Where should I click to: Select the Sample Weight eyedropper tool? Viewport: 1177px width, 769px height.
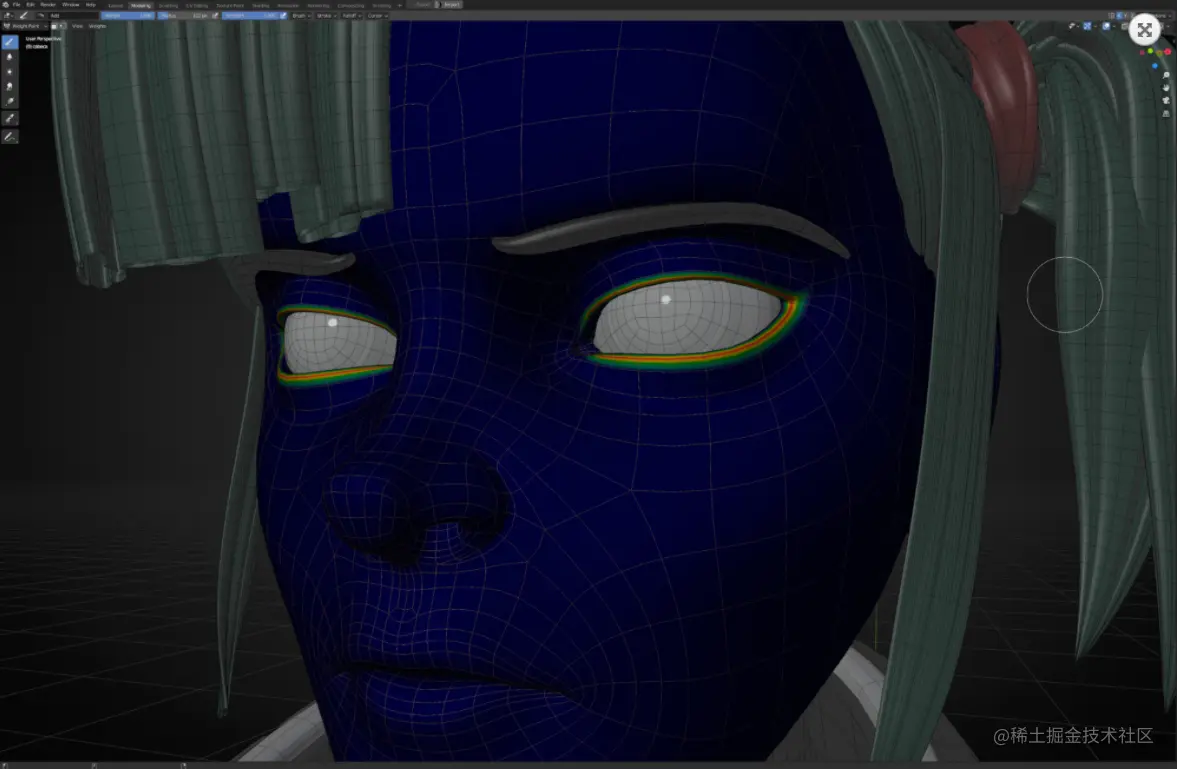coord(10,119)
